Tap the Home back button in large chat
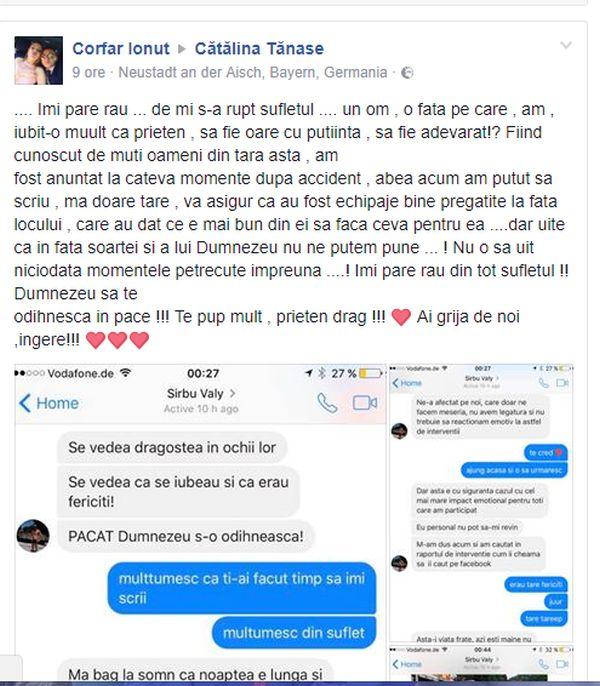600x686 pixels. [x=49, y=403]
